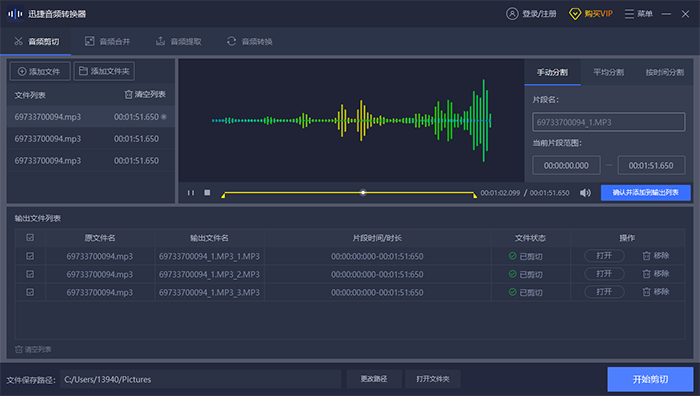Click the 购买VIP diamond icon
Screen dimensions: 700x396
(x=575, y=14)
